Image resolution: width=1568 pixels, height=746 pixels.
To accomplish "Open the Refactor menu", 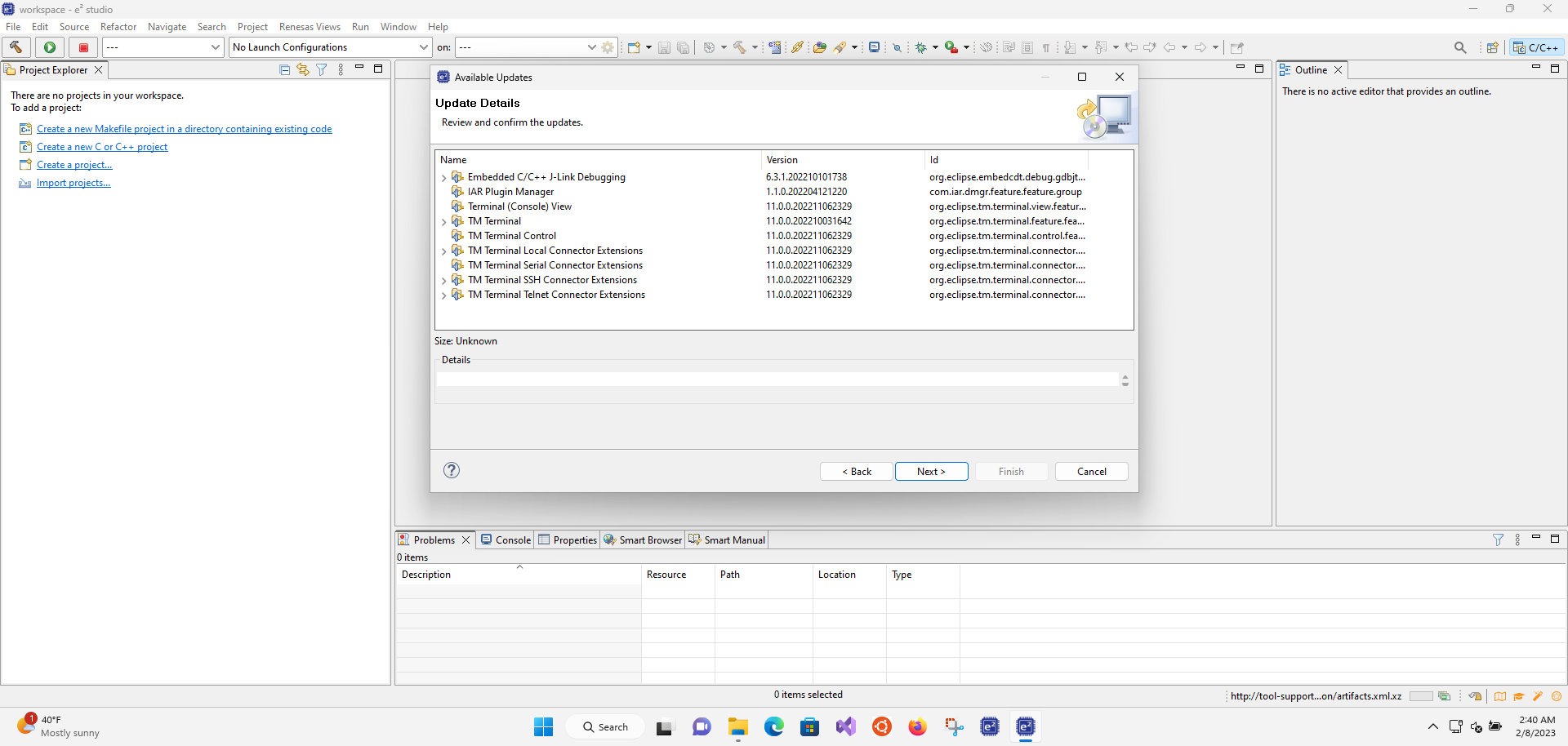I will coord(118,27).
